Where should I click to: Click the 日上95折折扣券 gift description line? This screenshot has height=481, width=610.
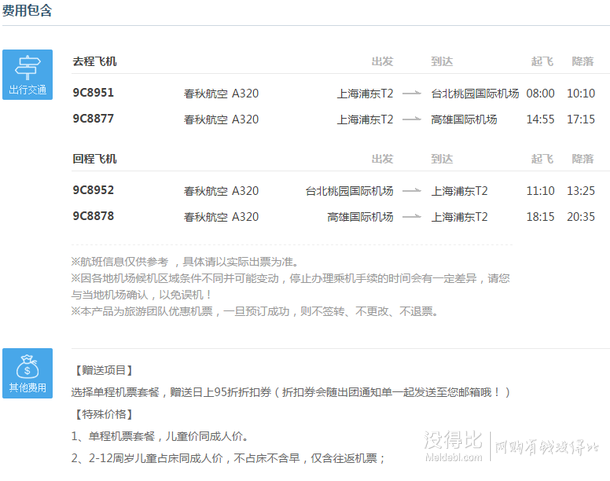coord(290,392)
